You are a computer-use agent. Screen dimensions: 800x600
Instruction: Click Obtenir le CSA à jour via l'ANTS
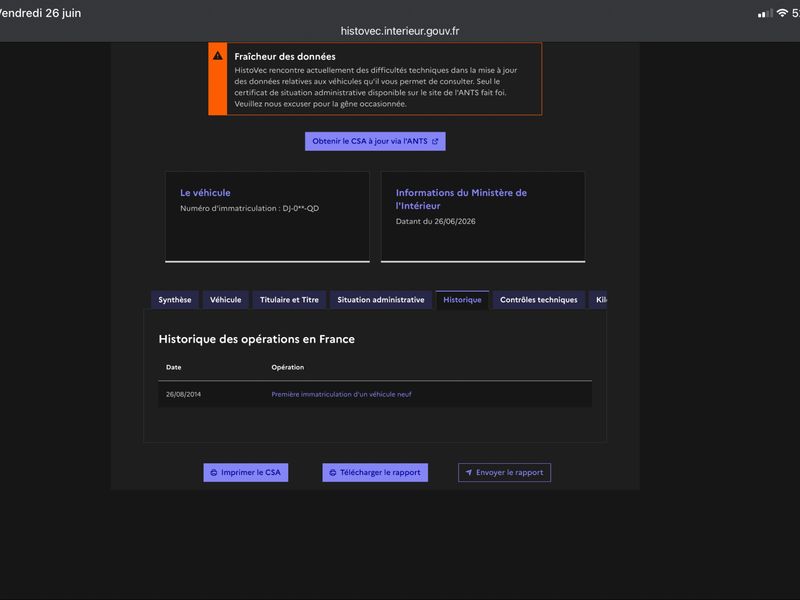click(375, 141)
